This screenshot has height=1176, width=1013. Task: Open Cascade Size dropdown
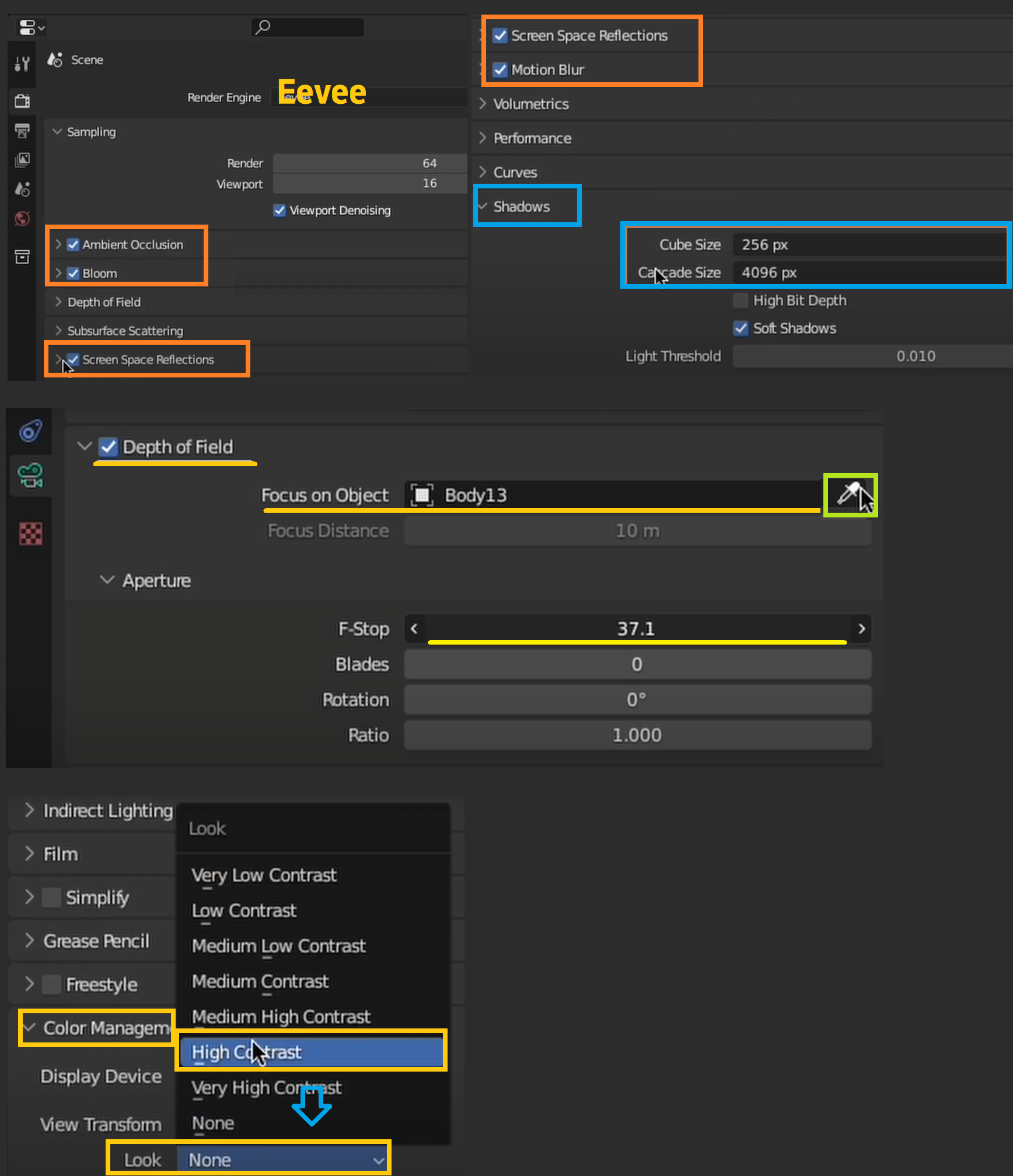click(x=872, y=272)
